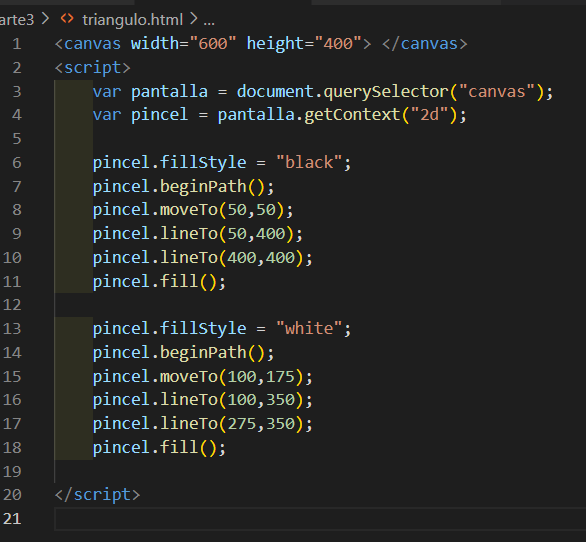Click getContext on line 4
This screenshot has width=586, height=542.
352,115
